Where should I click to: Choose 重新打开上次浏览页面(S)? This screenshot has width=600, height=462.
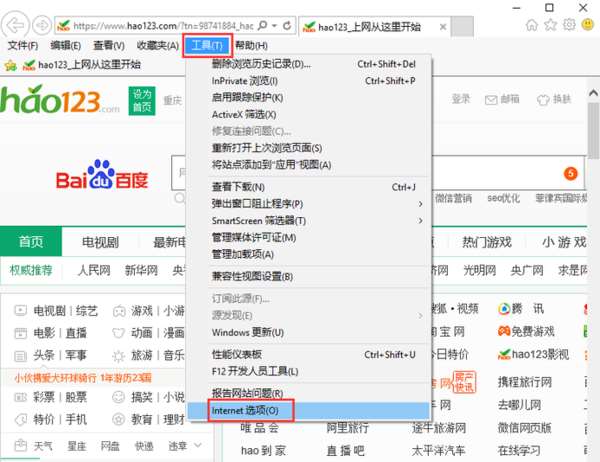click(x=309, y=148)
